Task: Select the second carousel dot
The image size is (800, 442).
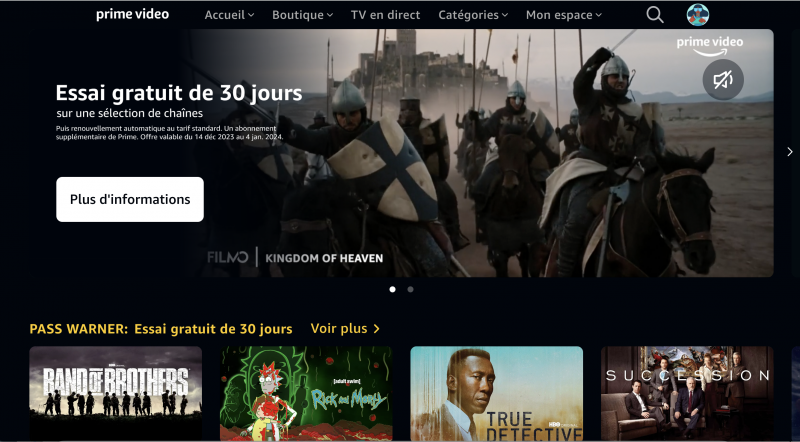Action: (x=410, y=289)
